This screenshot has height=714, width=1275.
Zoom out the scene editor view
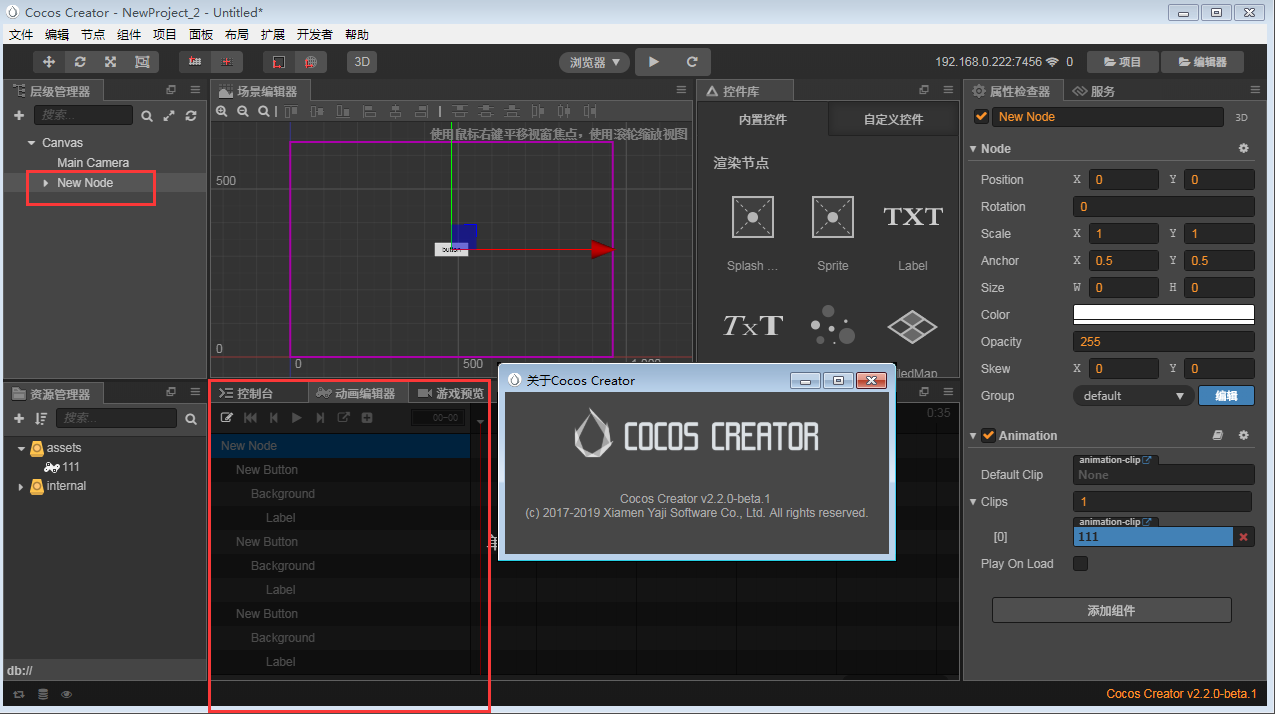tap(243, 111)
